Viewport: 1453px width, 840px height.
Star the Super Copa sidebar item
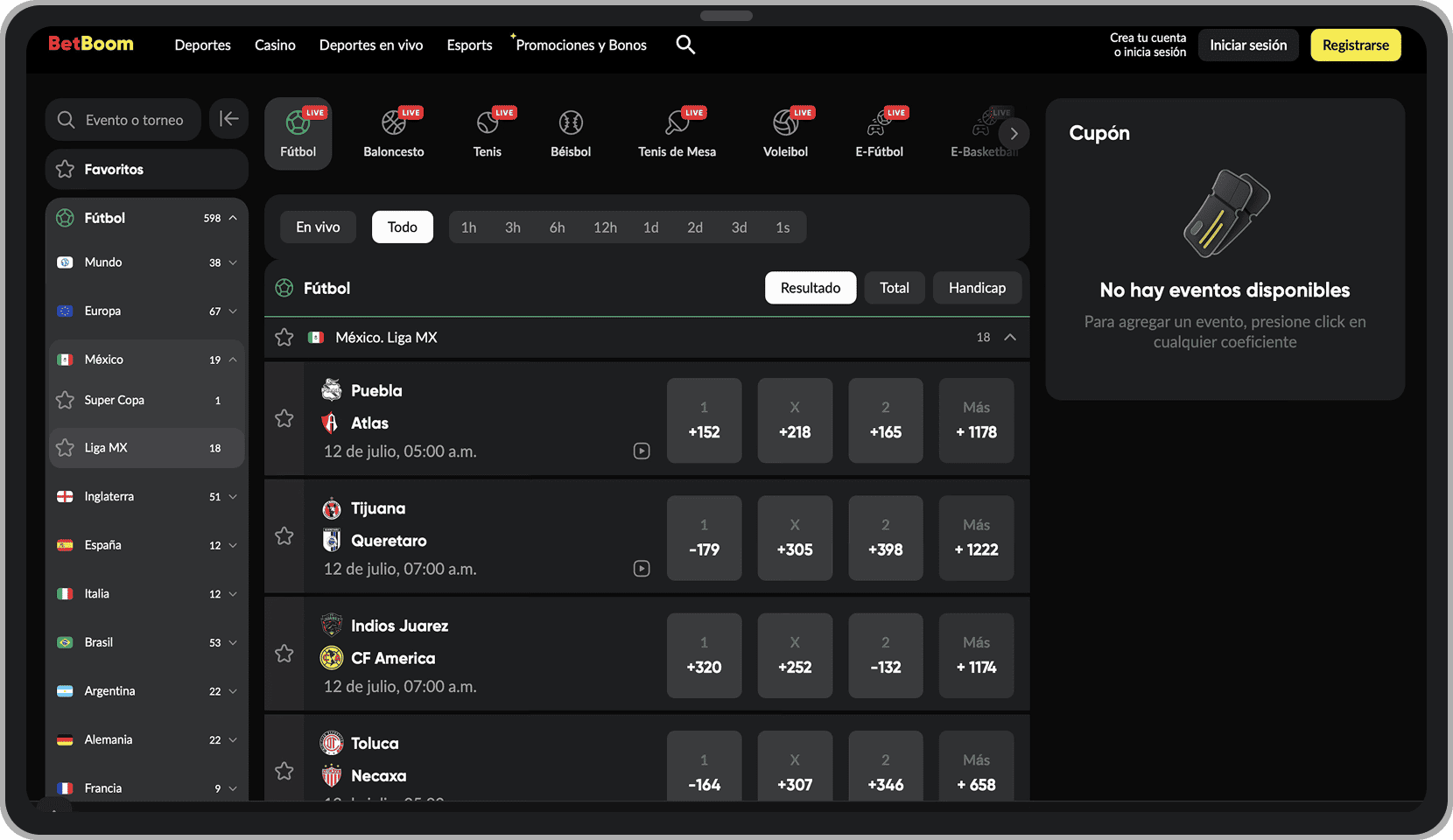click(x=65, y=400)
